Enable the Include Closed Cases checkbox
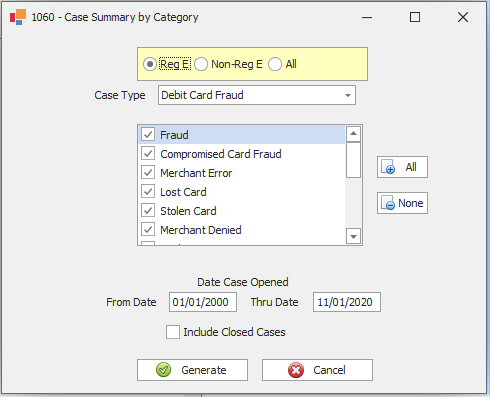The height and width of the screenshot is (397, 490). tap(173, 332)
